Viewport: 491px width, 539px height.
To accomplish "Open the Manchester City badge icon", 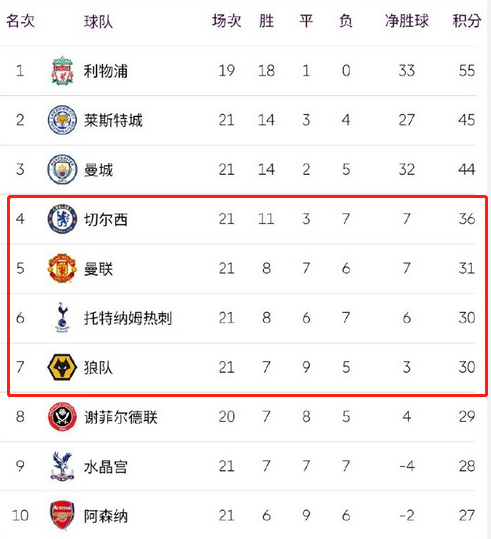I will 62,169.
